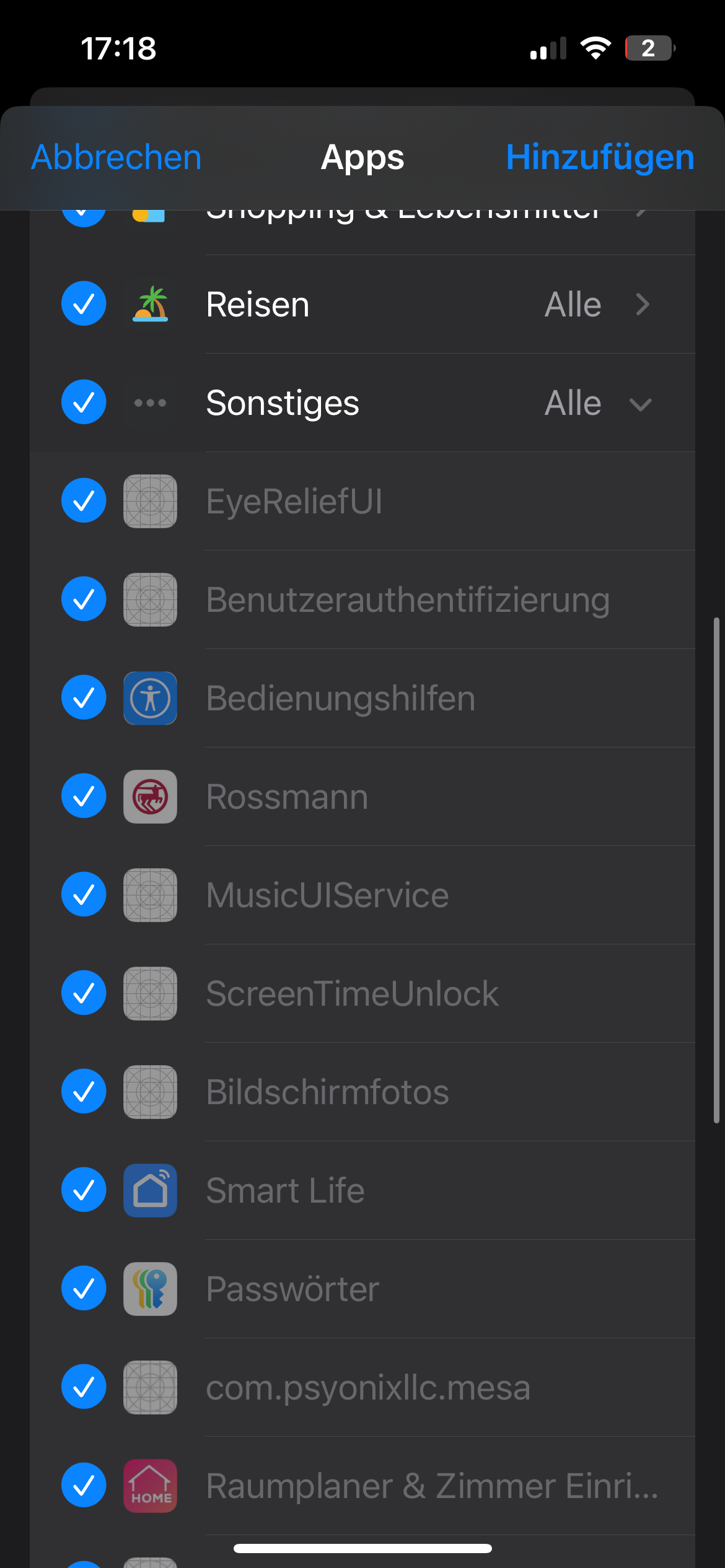This screenshot has height=1568, width=725.
Task: Tap the Rossmann app icon
Action: [x=150, y=796]
